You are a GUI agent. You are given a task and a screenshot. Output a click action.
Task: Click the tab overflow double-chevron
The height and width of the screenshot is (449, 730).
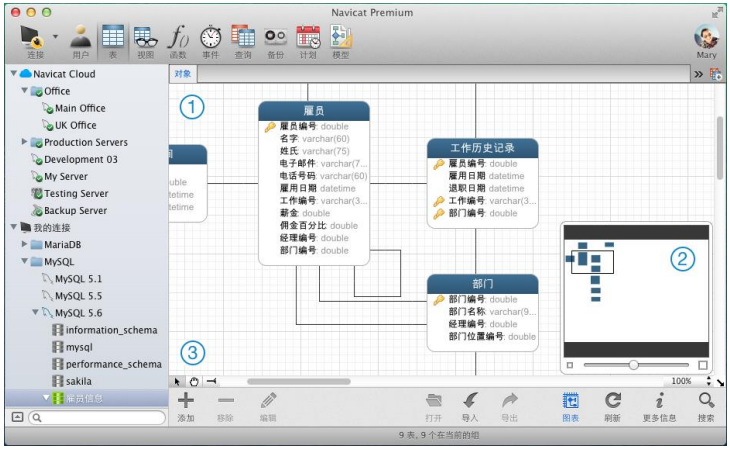[698, 75]
